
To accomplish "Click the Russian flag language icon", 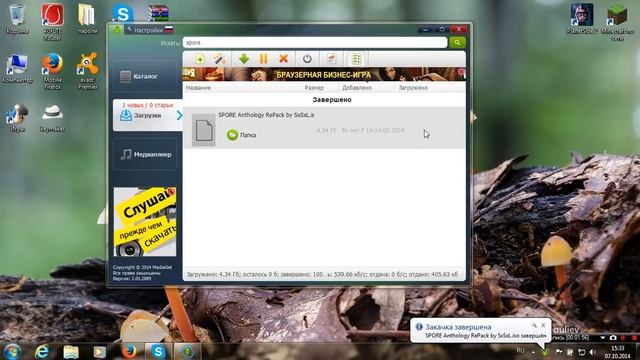I will pyautogui.click(x=169, y=29).
